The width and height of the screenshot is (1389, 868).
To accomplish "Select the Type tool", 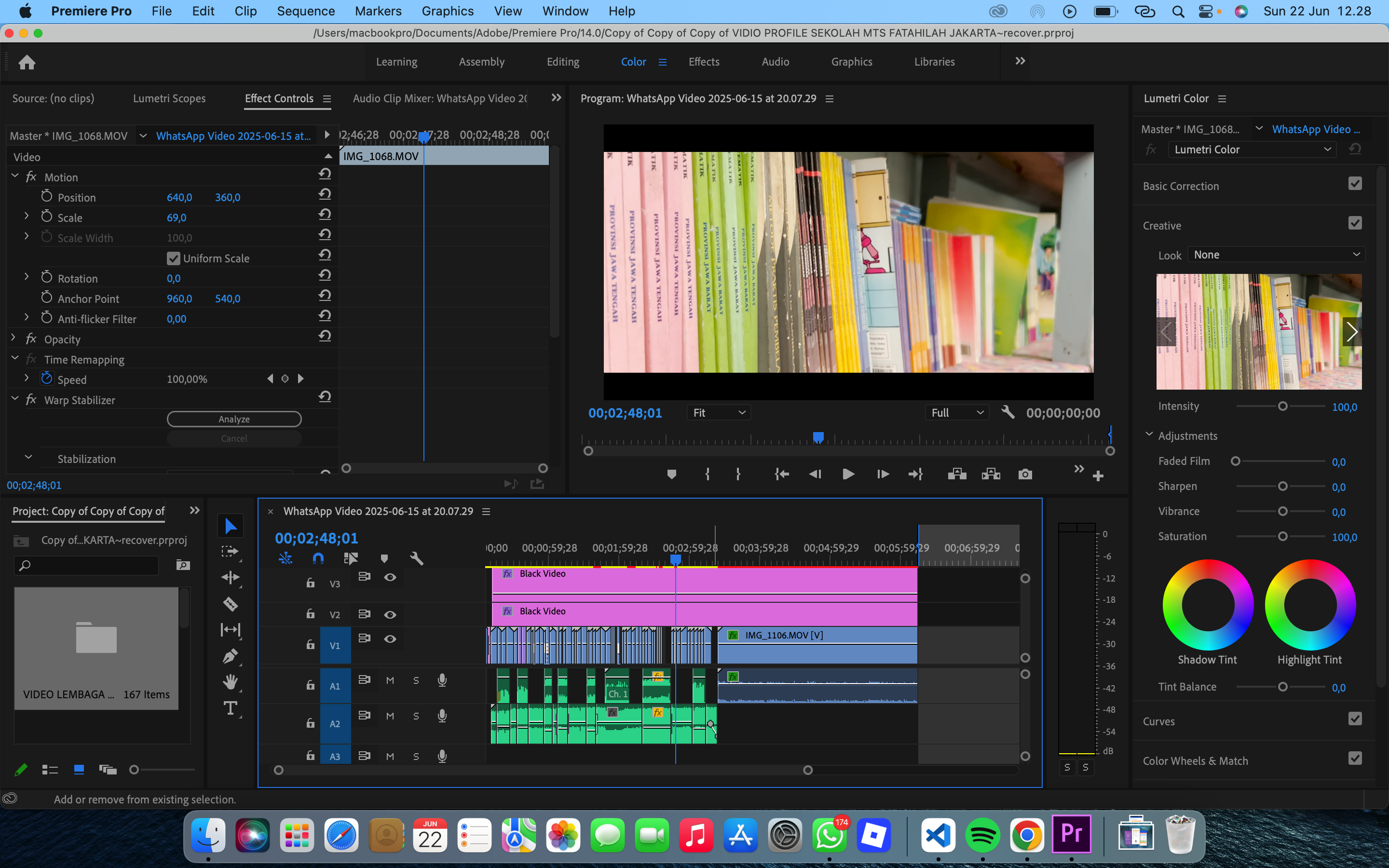I will (x=230, y=708).
